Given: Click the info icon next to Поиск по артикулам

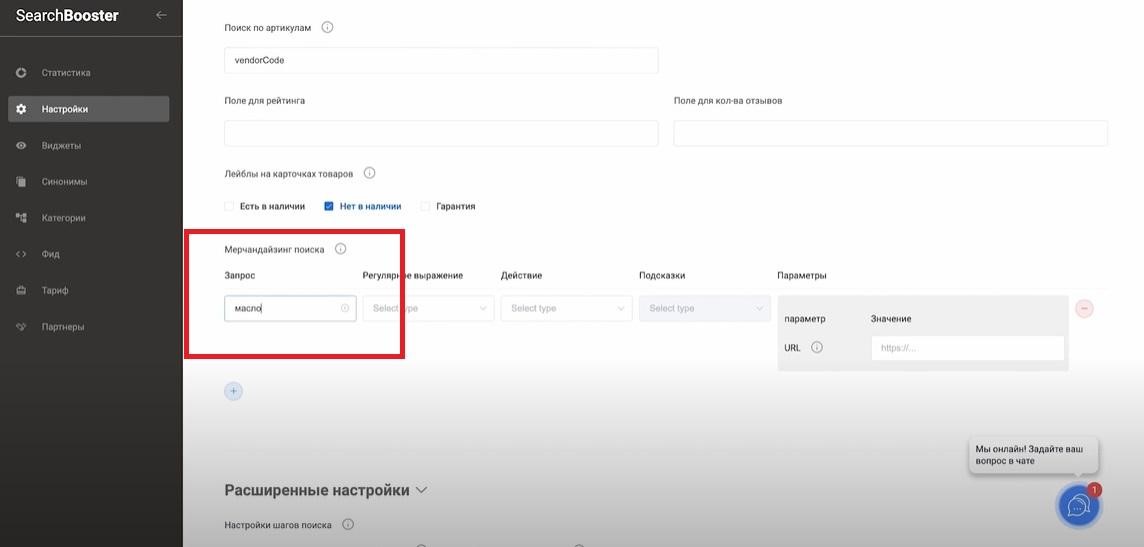Looking at the screenshot, I should 327,27.
